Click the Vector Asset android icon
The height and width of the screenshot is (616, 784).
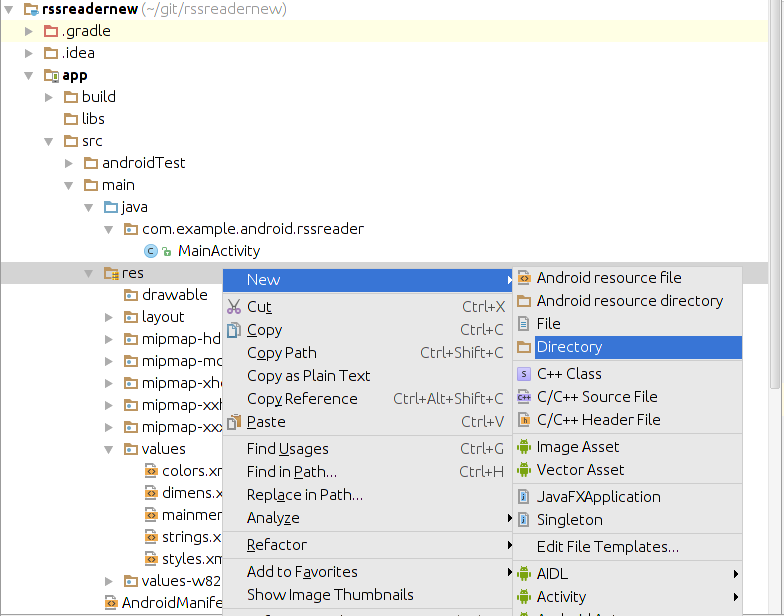pos(524,470)
